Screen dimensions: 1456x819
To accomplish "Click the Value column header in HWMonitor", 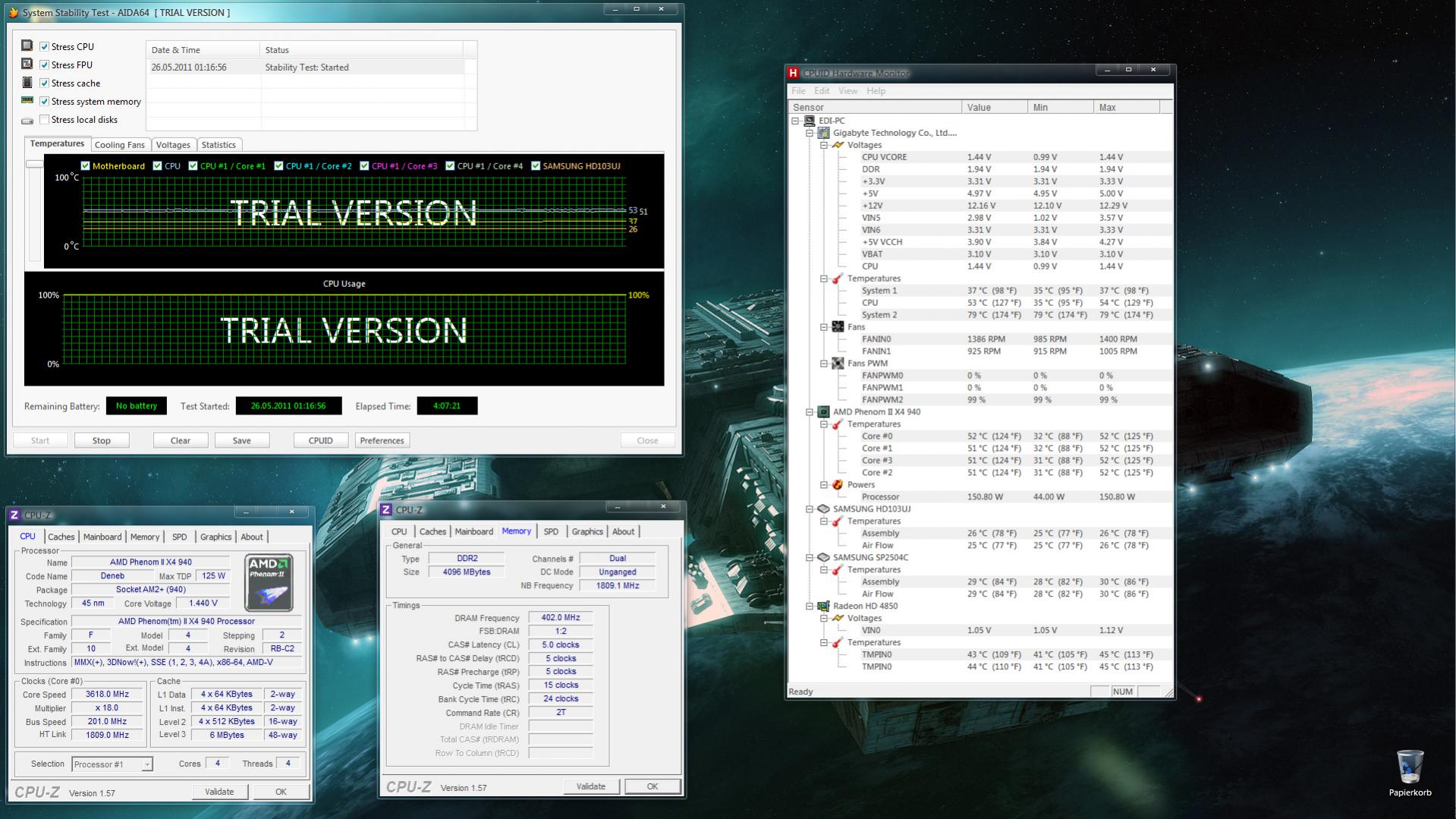I will point(994,107).
